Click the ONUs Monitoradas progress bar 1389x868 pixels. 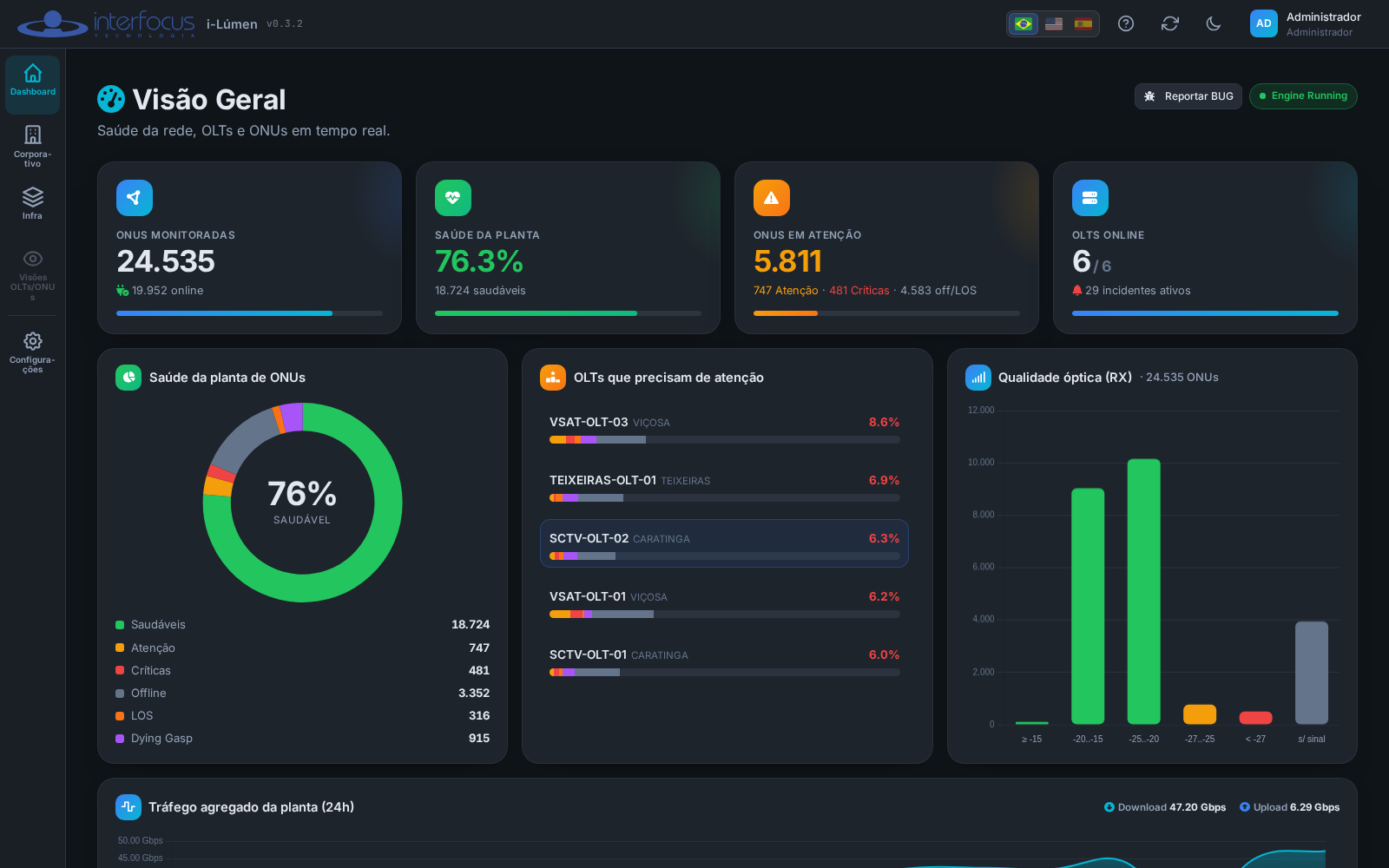tap(249, 313)
